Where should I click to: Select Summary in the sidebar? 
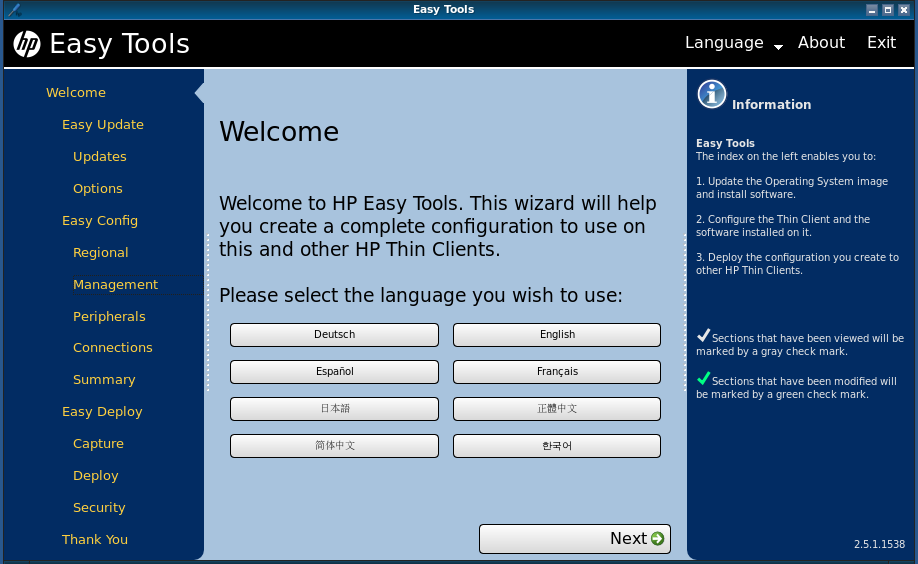(x=104, y=380)
